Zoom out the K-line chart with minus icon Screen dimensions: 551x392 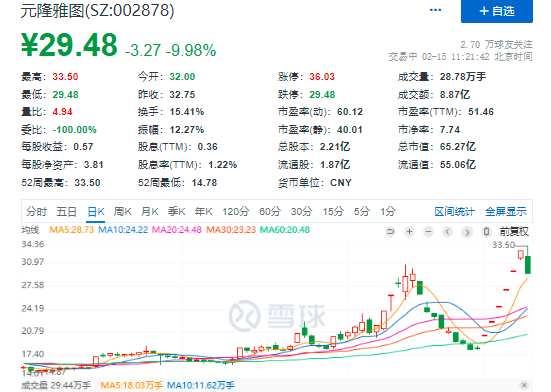coord(428,232)
